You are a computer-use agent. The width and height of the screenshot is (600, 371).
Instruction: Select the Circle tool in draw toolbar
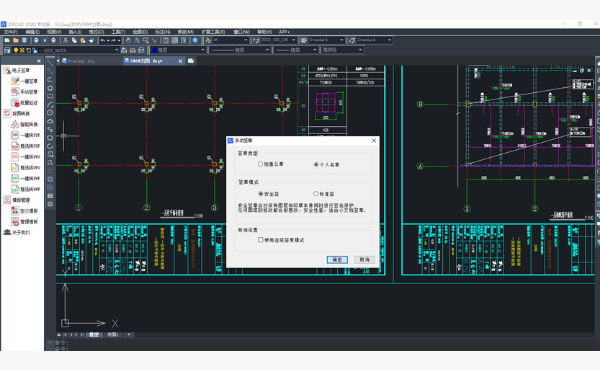tap(50, 113)
